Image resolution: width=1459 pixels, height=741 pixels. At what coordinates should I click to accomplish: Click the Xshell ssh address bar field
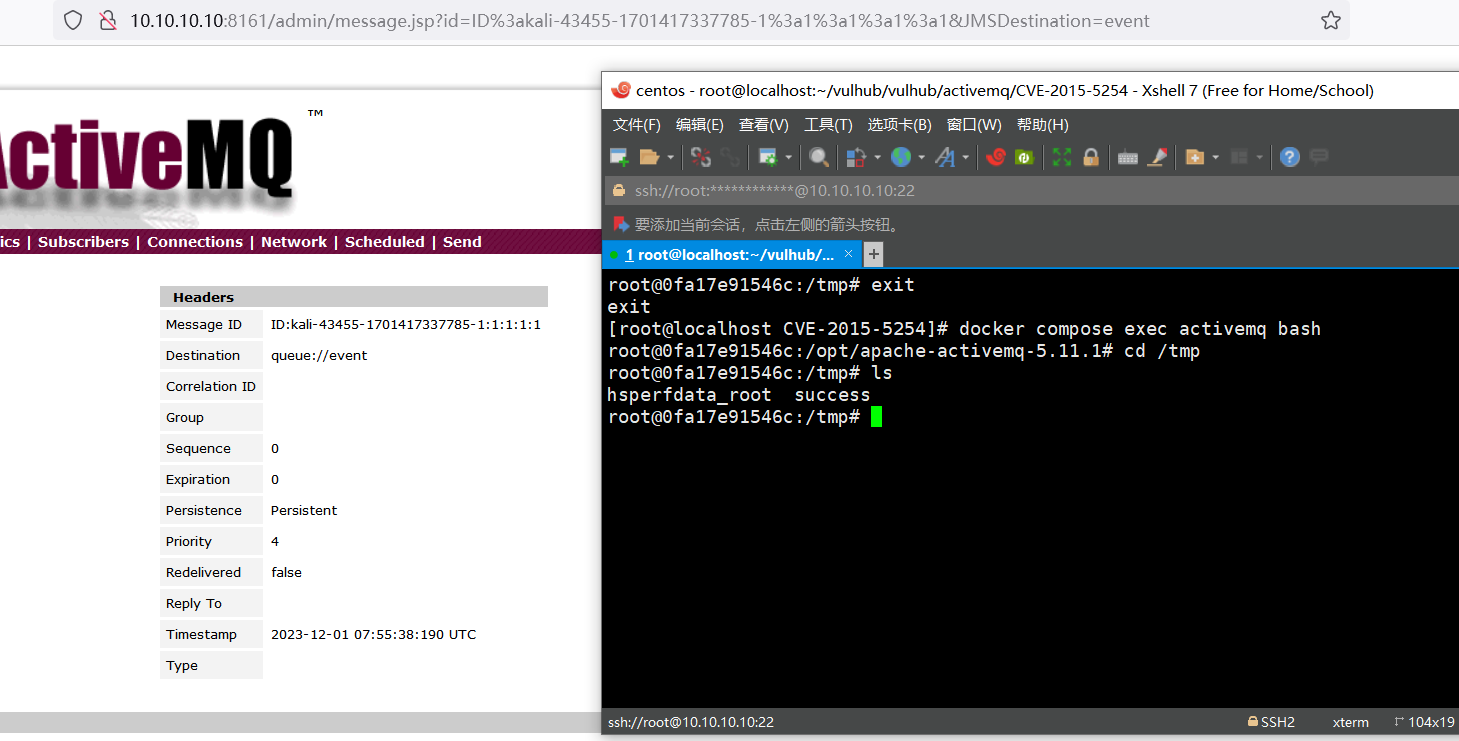pyautogui.click(x=1031, y=190)
